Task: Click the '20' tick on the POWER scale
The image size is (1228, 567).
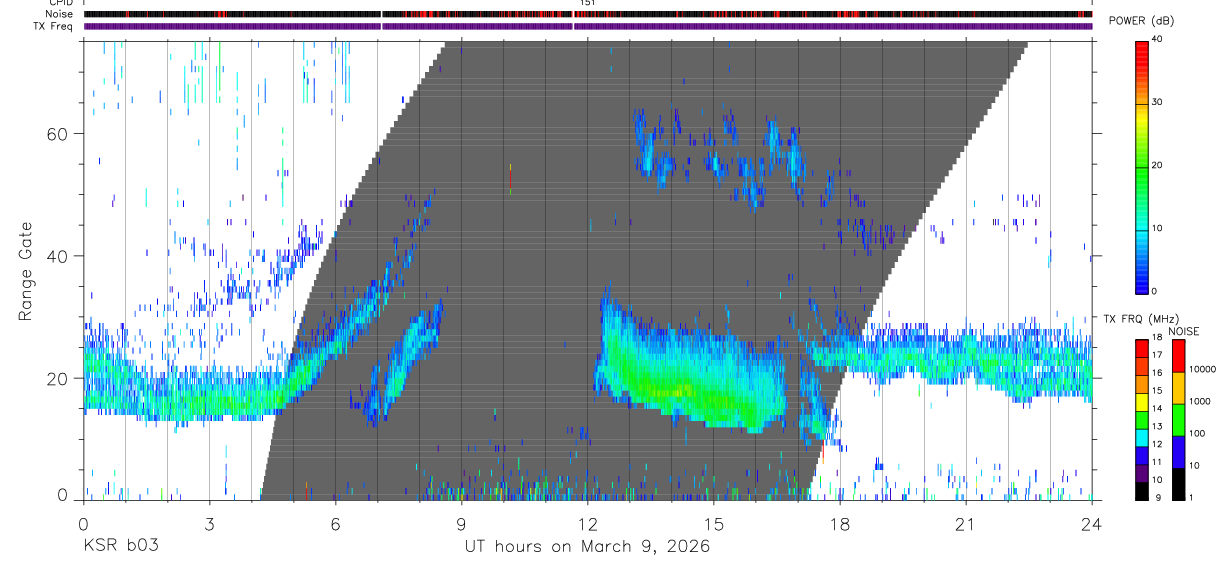Action: coord(1158,165)
